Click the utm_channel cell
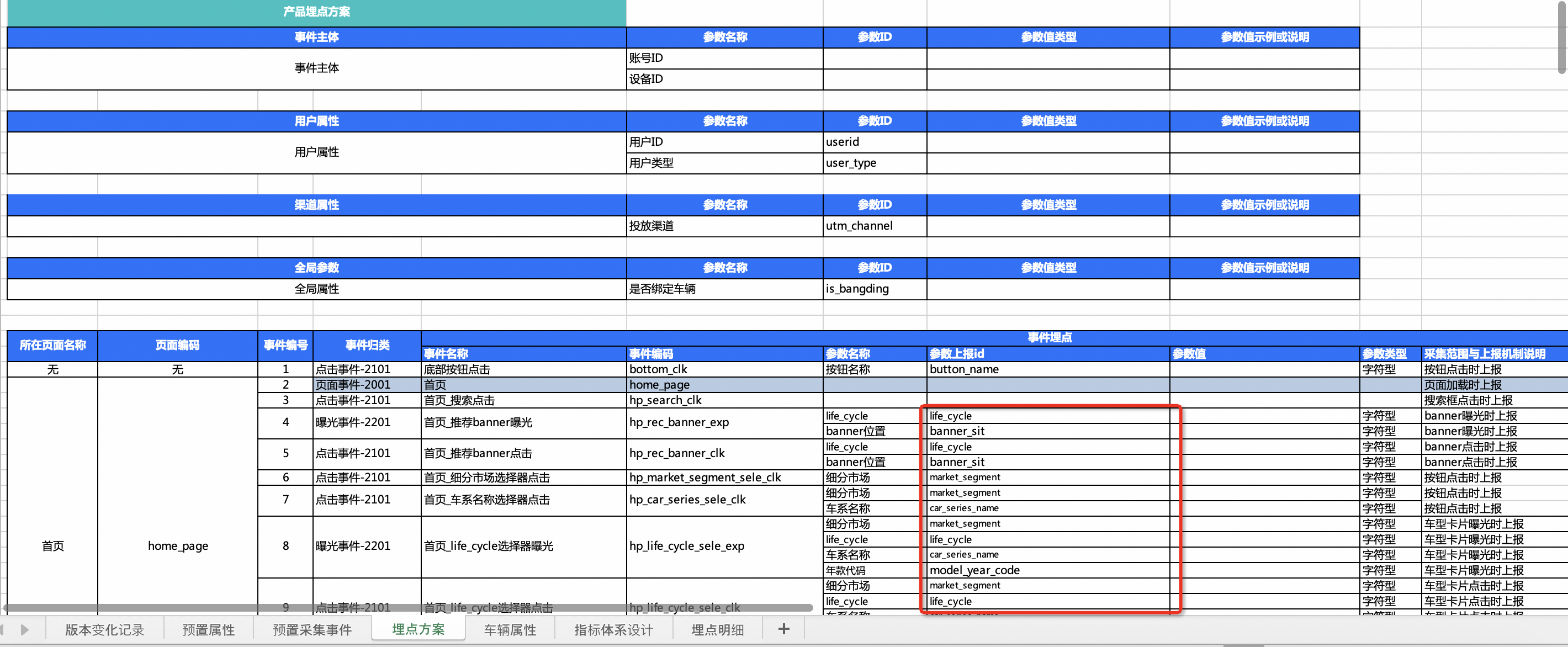Image resolution: width=1568 pixels, height=647 pixels. point(875,226)
